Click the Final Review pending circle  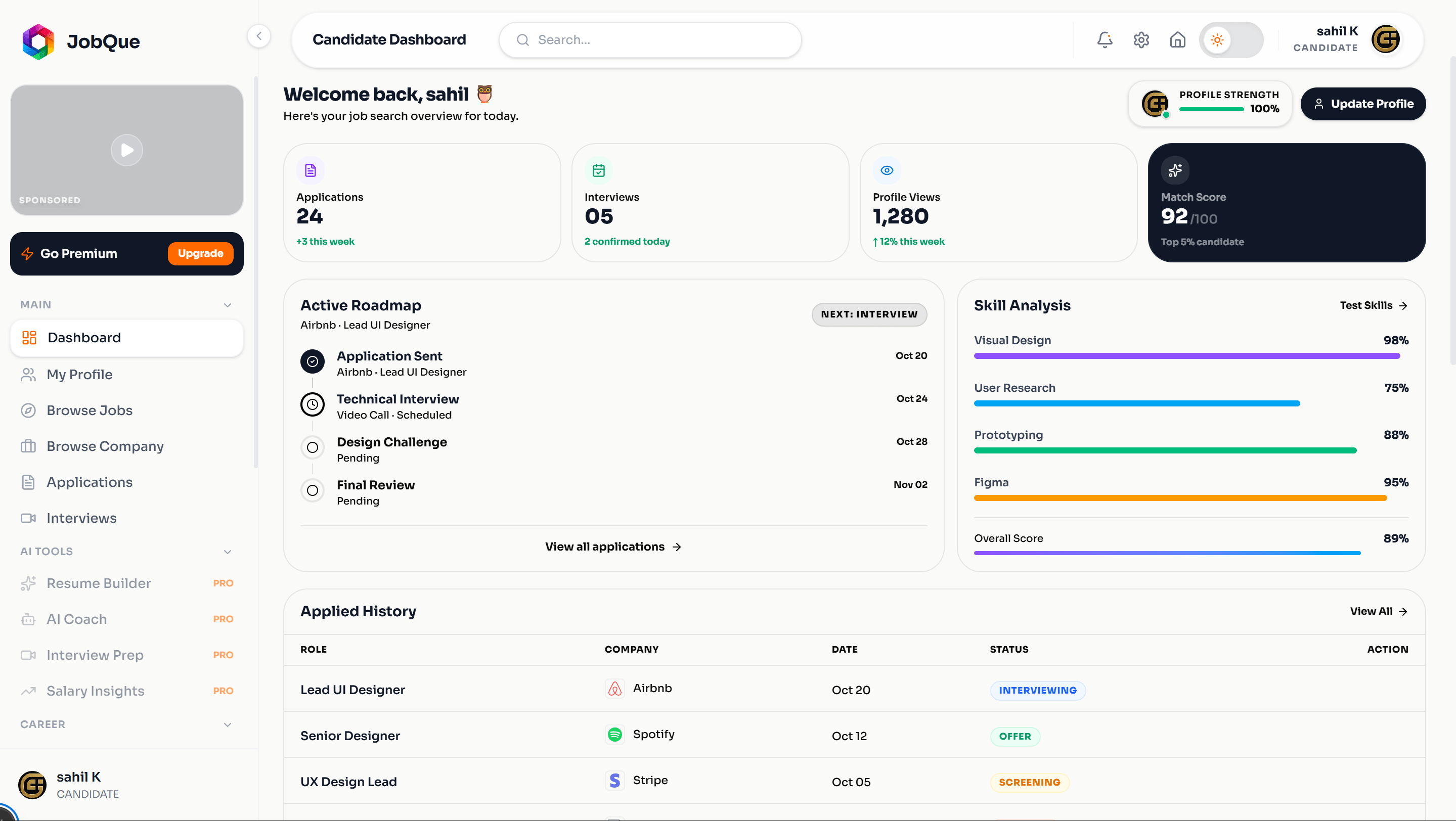(313, 490)
